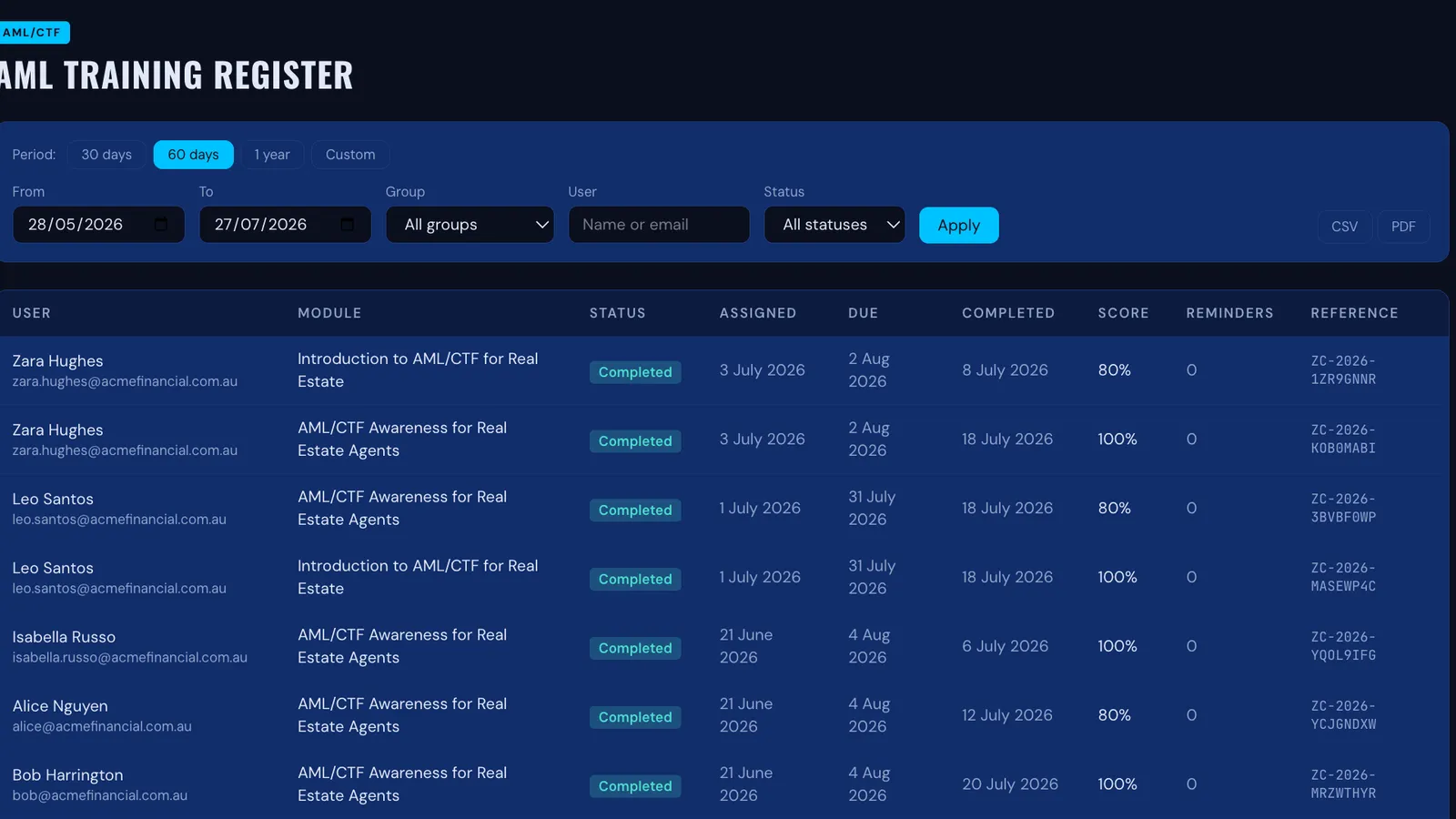Click Completed badge in Isabella Russo's row
Viewport: 1456px width, 819px height.
[635, 648]
